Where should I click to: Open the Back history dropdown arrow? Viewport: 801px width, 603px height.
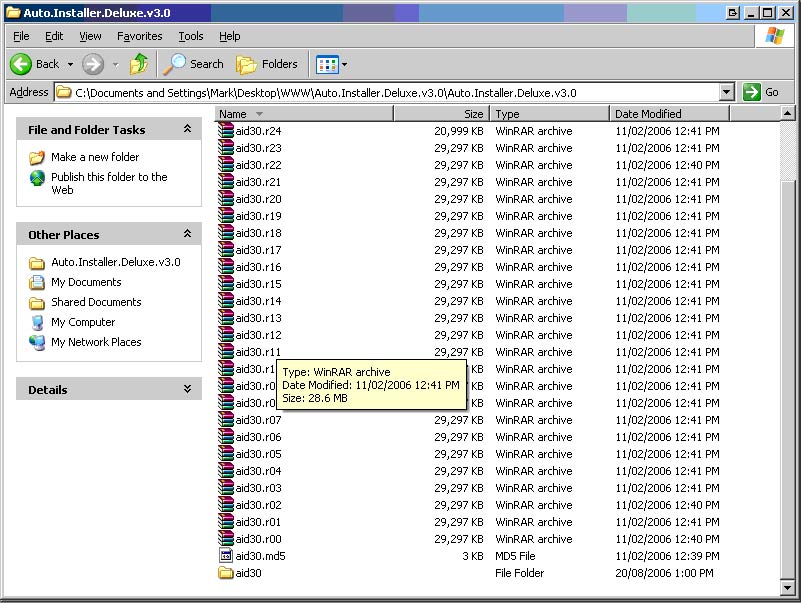pyautogui.click(x=70, y=64)
